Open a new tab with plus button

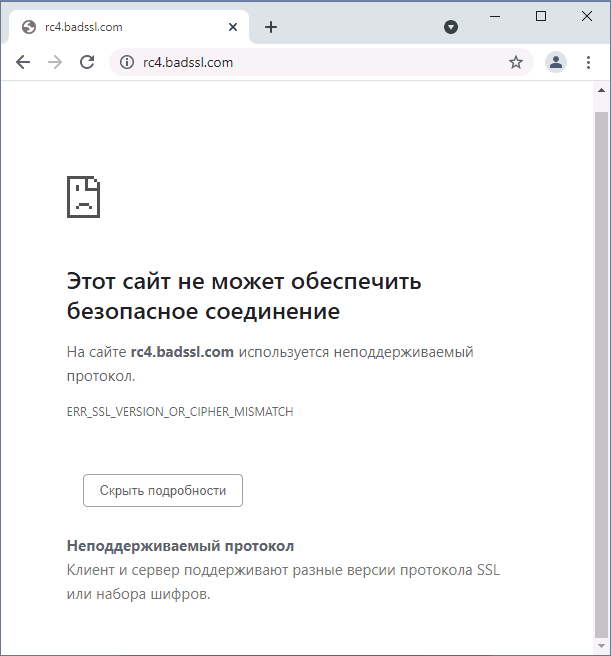coord(271,27)
